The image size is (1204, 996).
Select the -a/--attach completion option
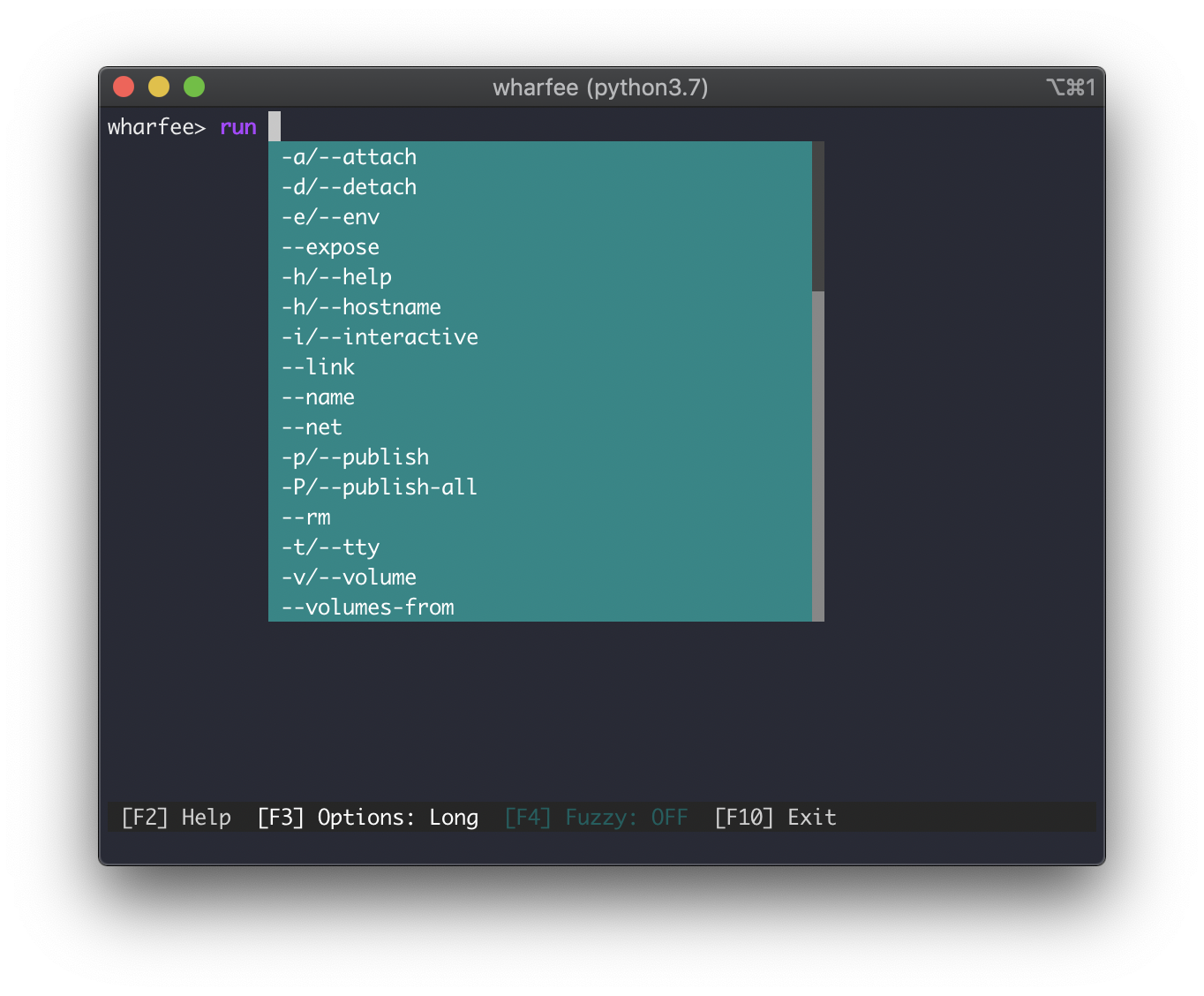pos(539,157)
